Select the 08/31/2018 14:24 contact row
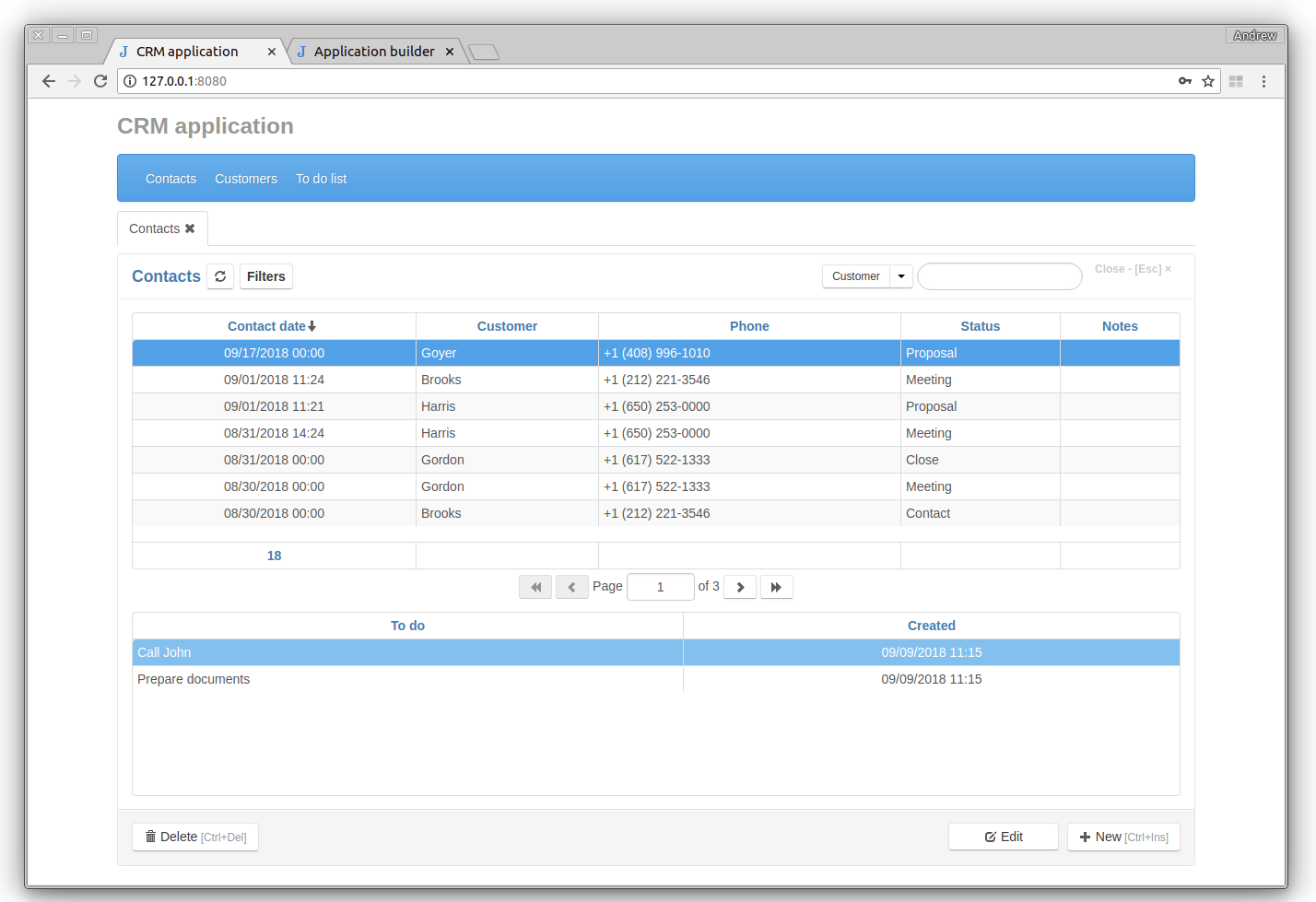 click(x=656, y=433)
